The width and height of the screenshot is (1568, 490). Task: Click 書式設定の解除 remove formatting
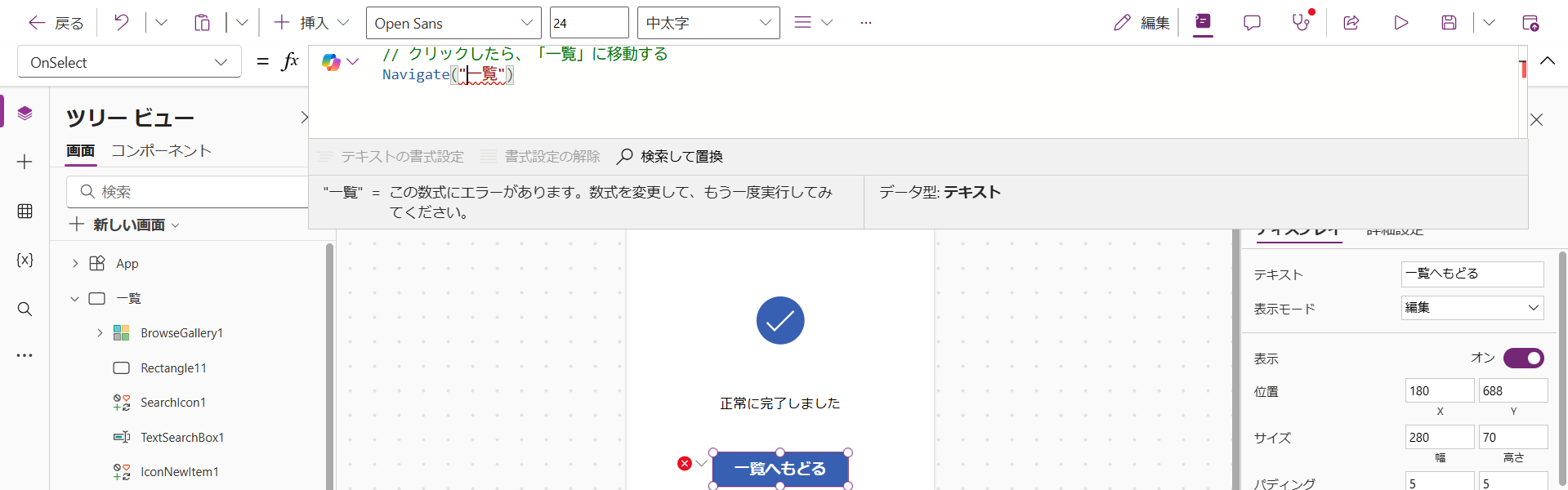[541, 156]
